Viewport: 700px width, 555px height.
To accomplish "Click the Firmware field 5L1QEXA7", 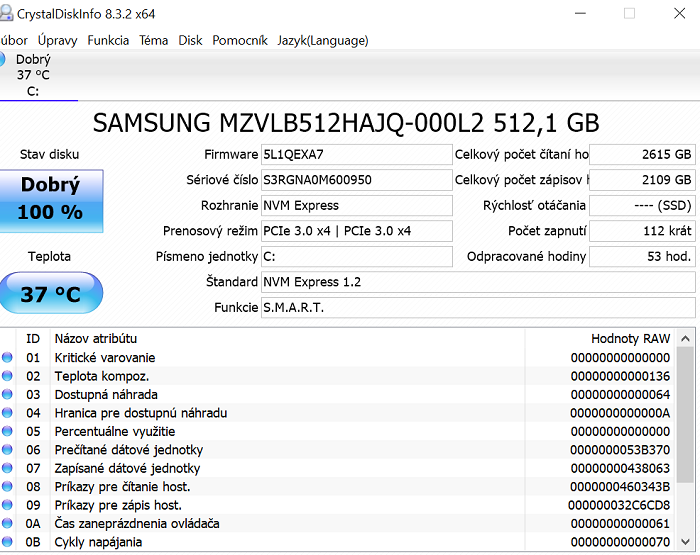I will point(356,154).
